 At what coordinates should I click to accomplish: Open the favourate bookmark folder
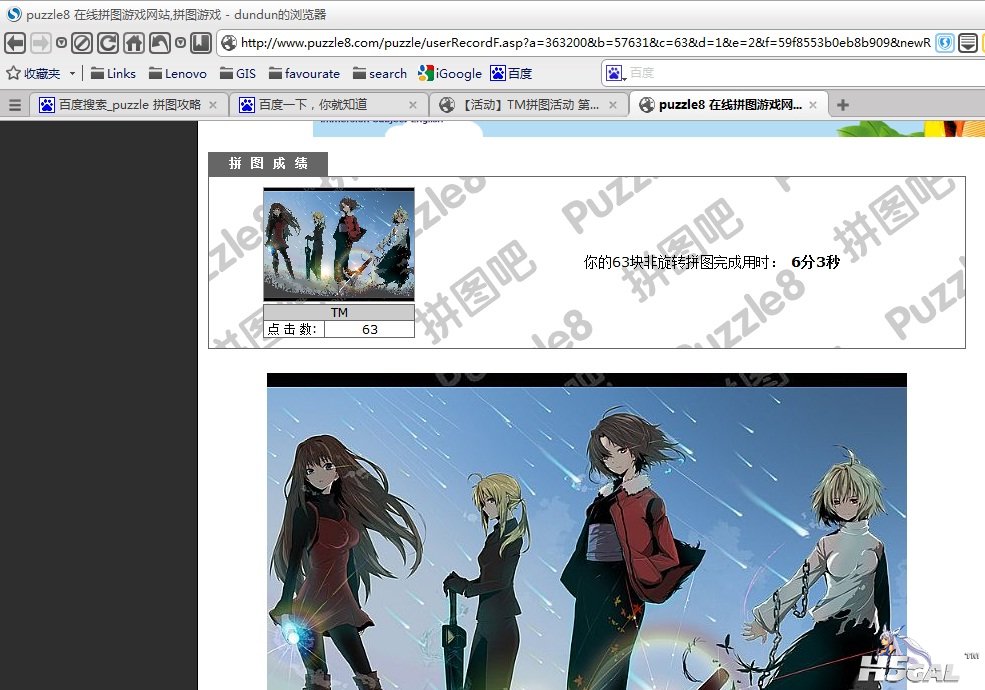click(304, 74)
